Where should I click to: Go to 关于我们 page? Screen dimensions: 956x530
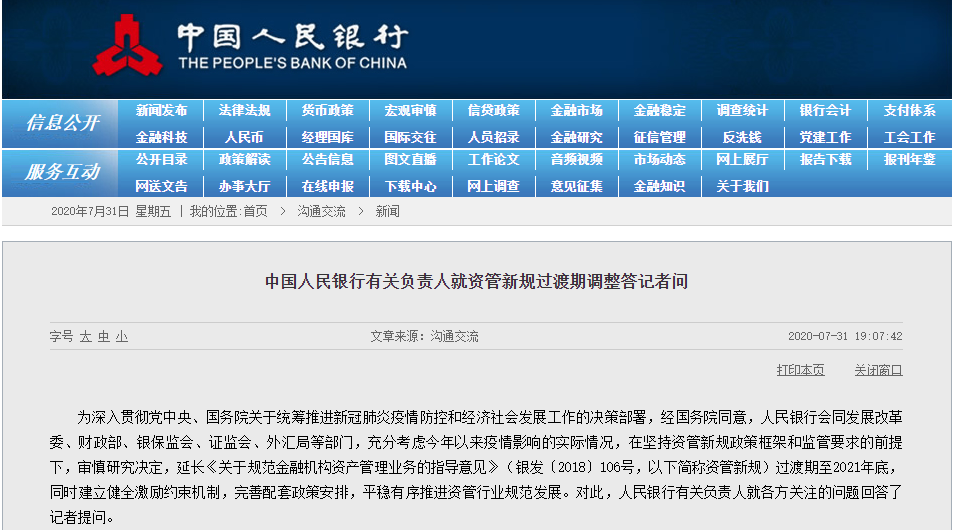(x=742, y=186)
